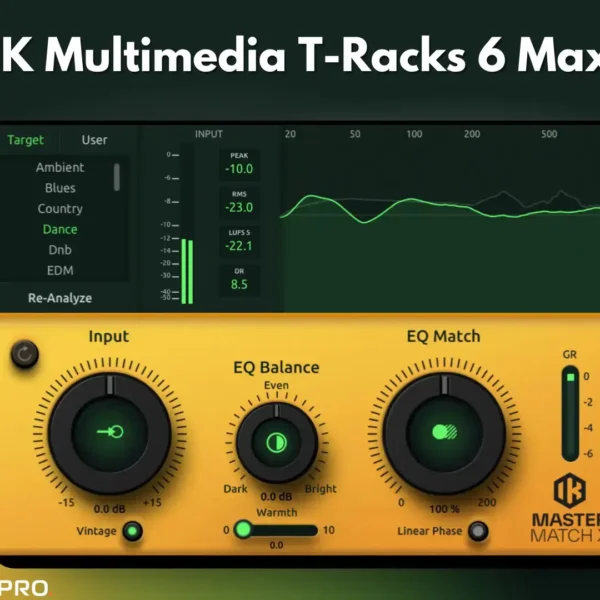Viewport: 600px width, 600px height.
Task: Switch to the User tab
Action: (x=94, y=140)
